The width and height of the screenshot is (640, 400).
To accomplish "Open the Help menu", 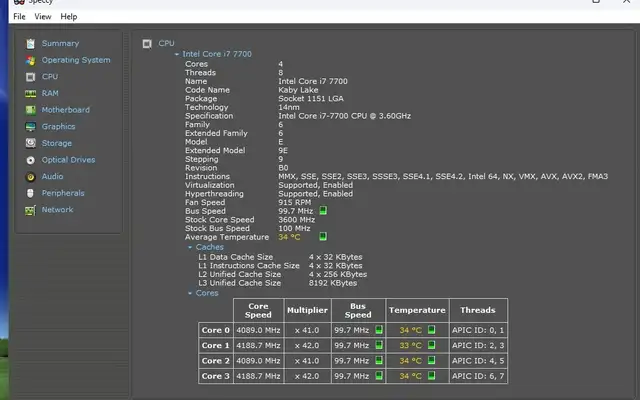I will pyautogui.click(x=69, y=17).
